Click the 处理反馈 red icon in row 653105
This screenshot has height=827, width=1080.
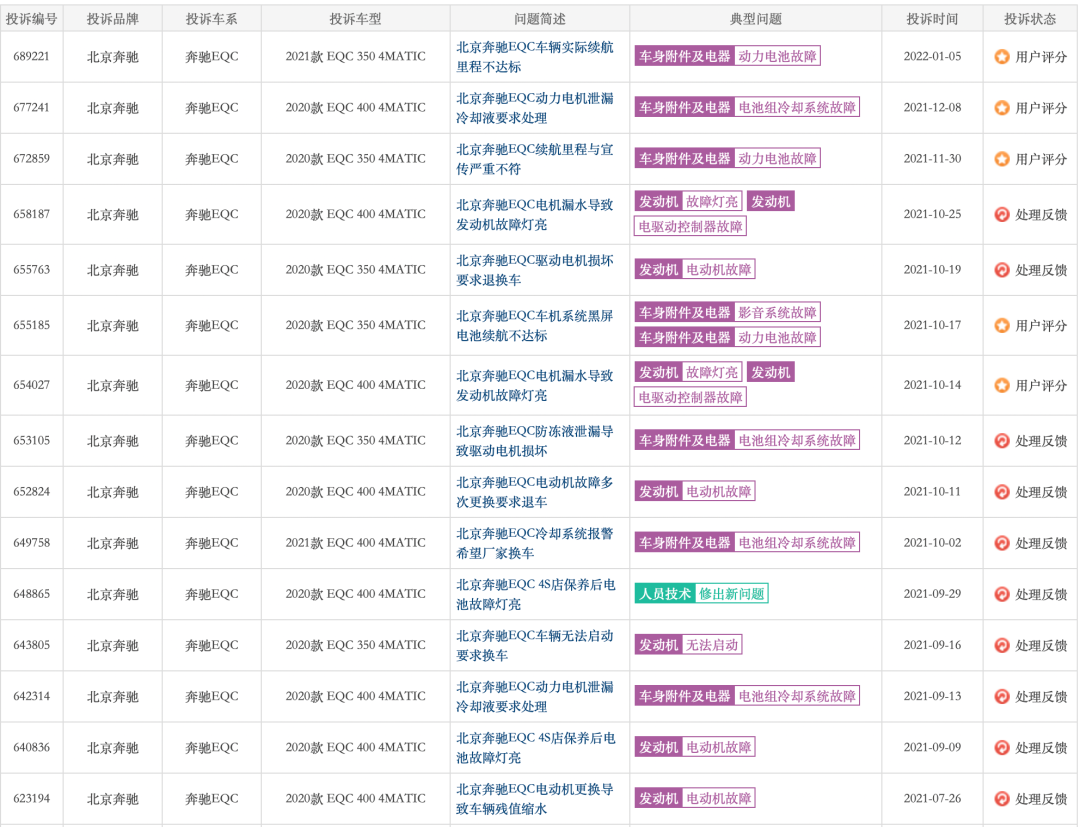coord(1002,441)
